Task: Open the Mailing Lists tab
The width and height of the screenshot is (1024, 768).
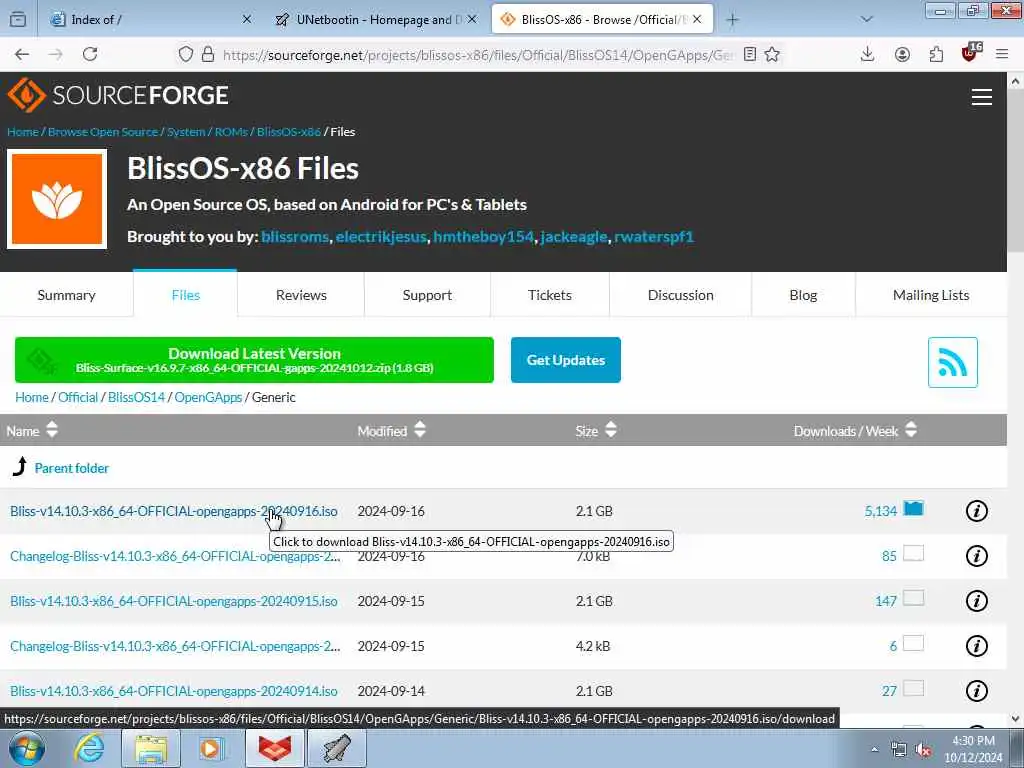Action: pyautogui.click(x=931, y=295)
